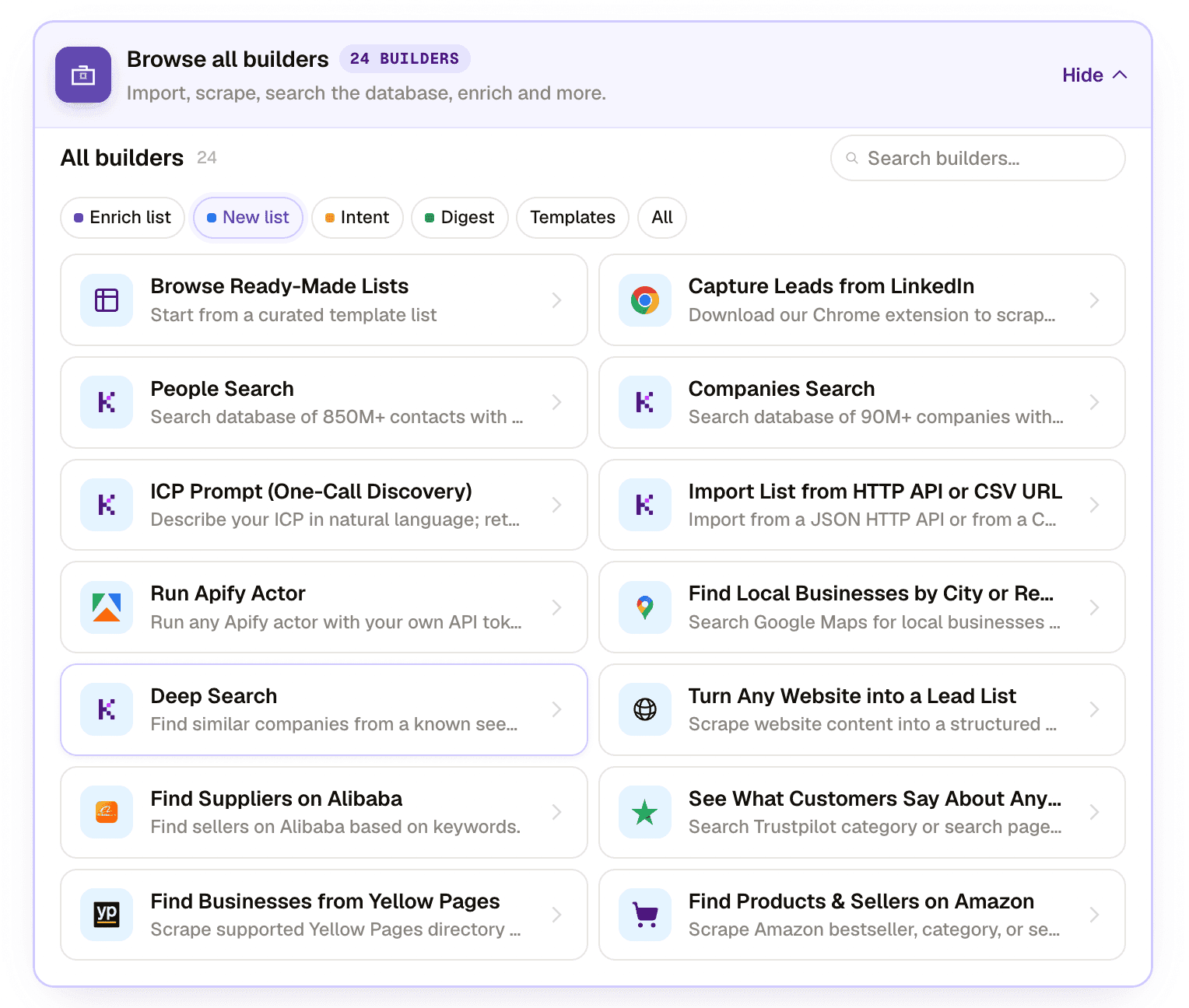Screen dimensions: 1189x1008
Task: Open chevron on Find Local Businesses card
Action: 1094,607
